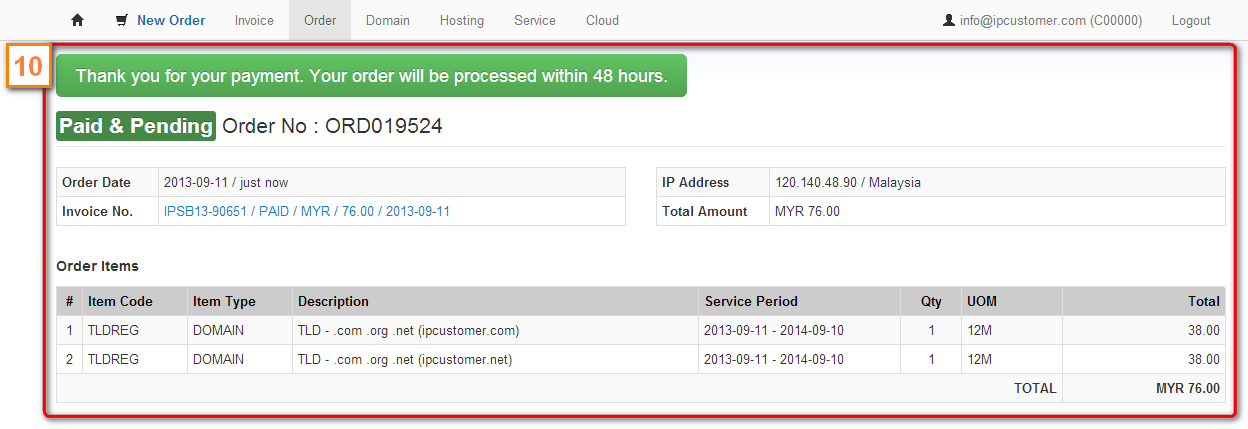Open the Invoice menu item

coord(254,20)
